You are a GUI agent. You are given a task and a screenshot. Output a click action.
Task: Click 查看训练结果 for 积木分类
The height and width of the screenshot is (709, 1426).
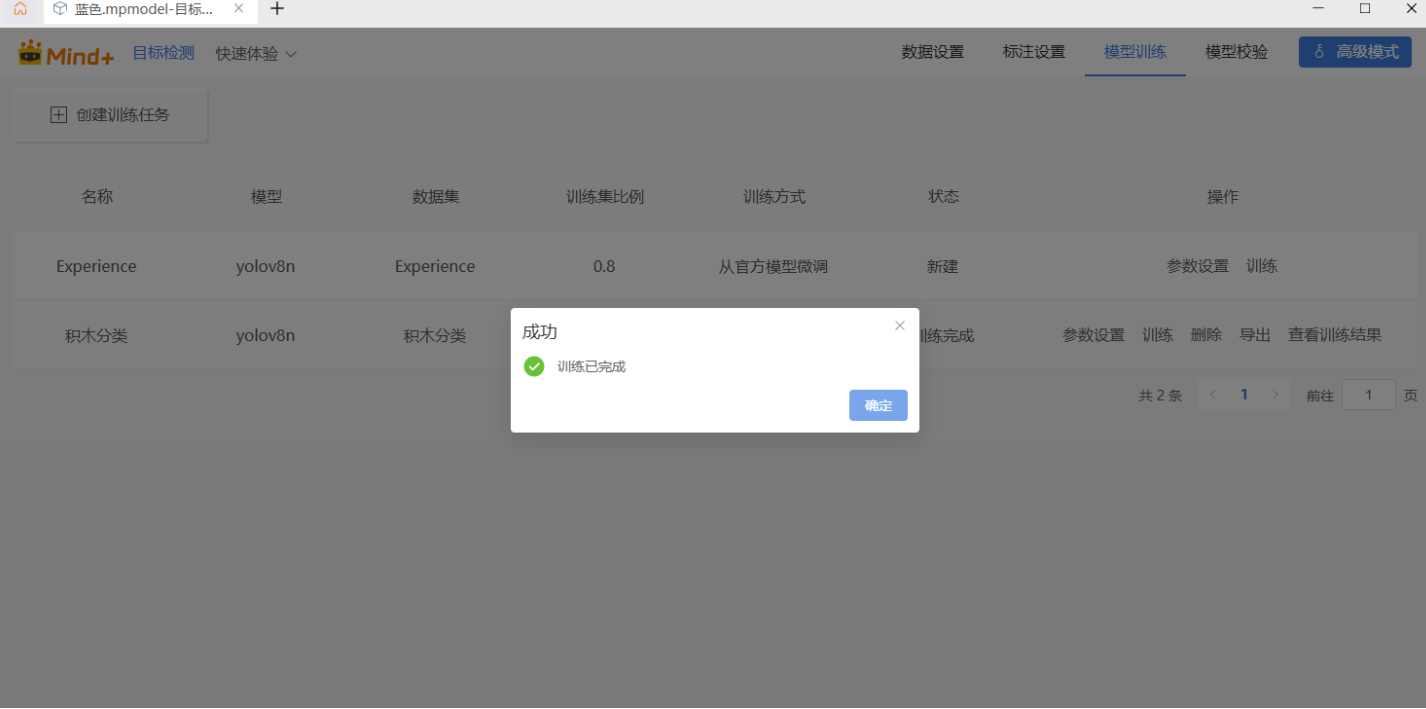[x=1334, y=336]
